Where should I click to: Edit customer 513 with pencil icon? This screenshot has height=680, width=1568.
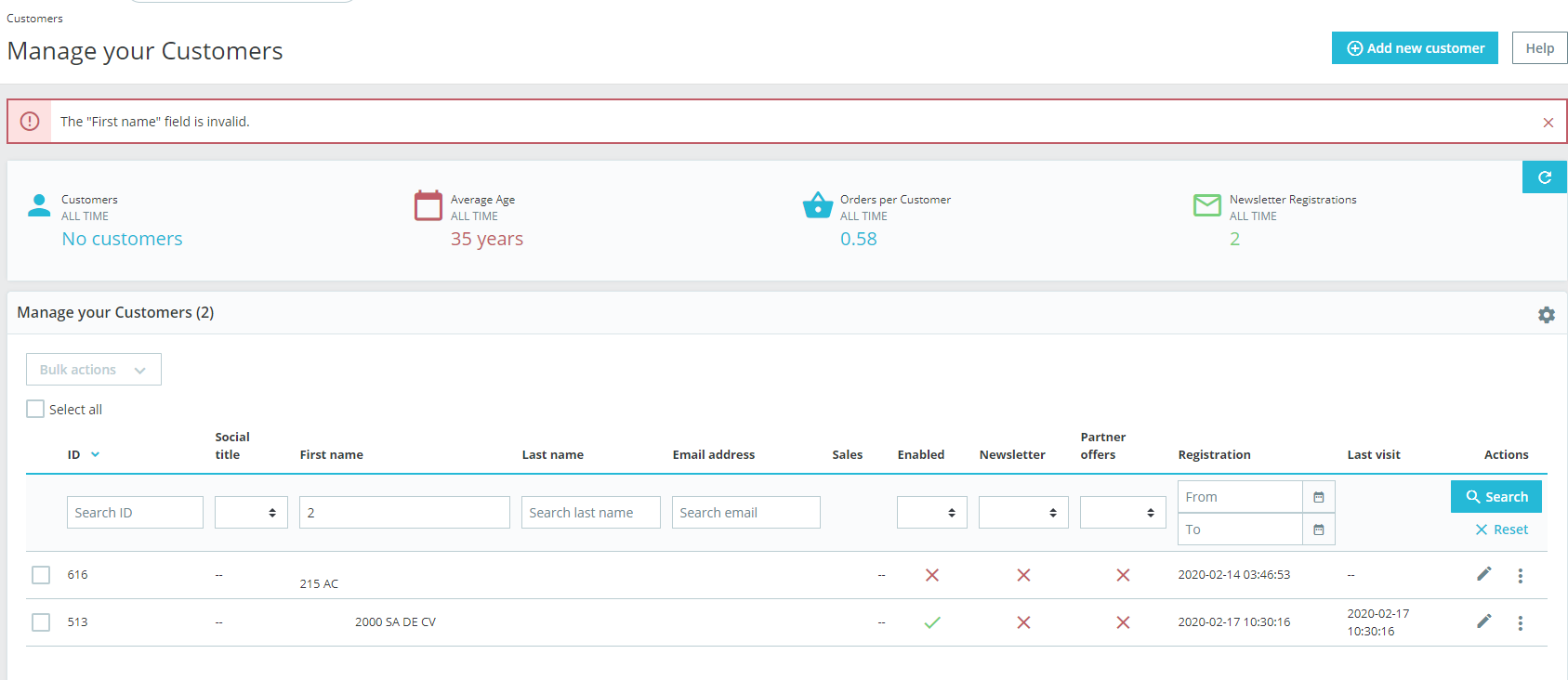pos(1484,621)
